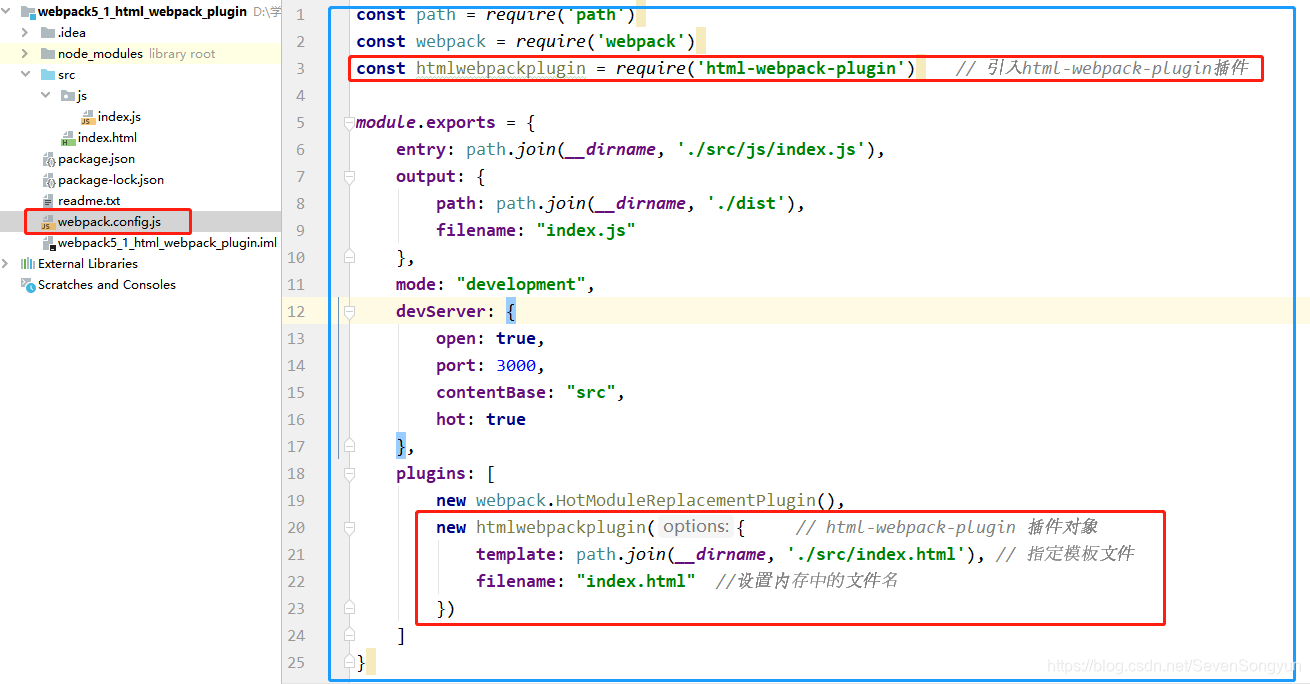
Task: Fold the devServer block at line 12
Action: point(349,312)
